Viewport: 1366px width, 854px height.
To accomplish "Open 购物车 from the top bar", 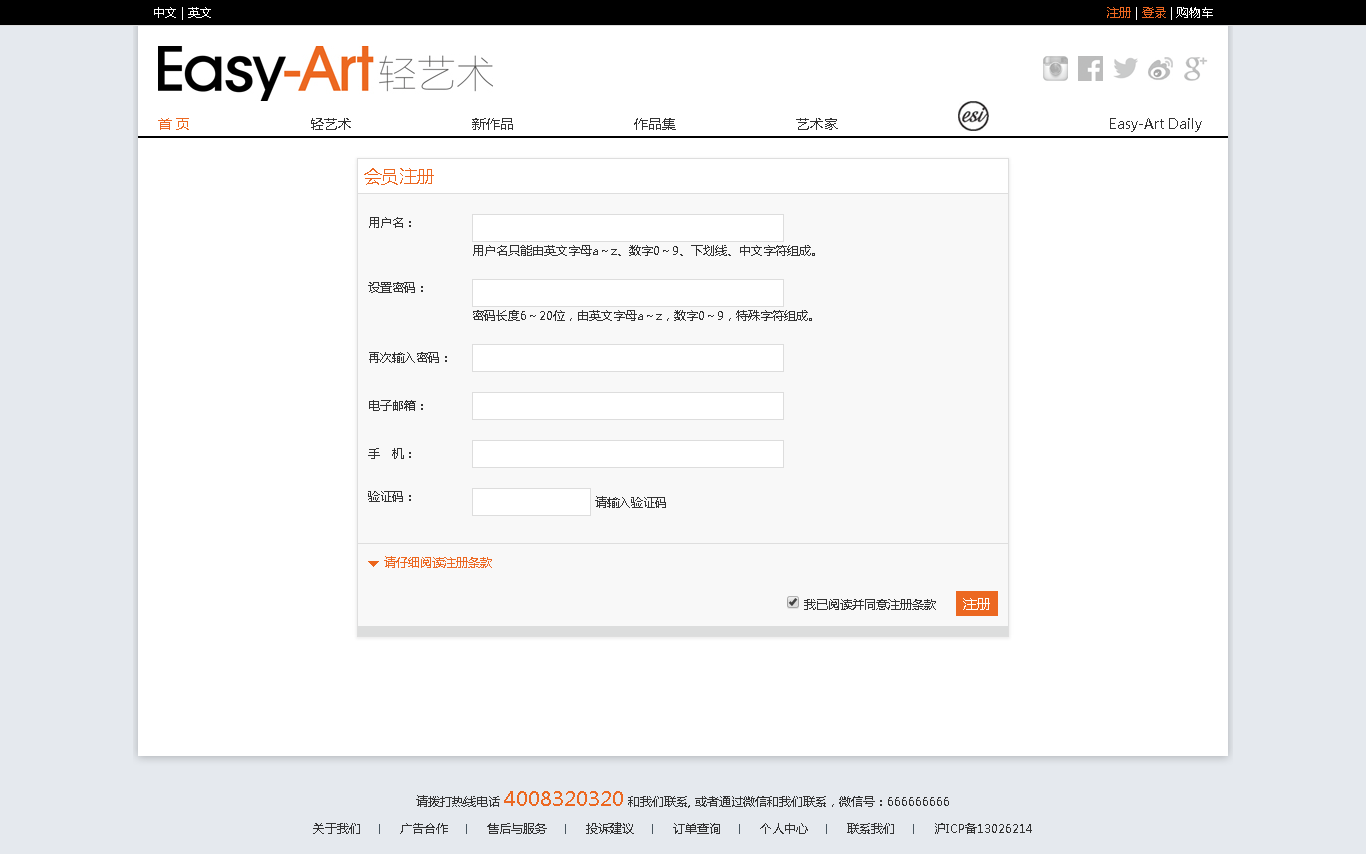I will (1194, 13).
